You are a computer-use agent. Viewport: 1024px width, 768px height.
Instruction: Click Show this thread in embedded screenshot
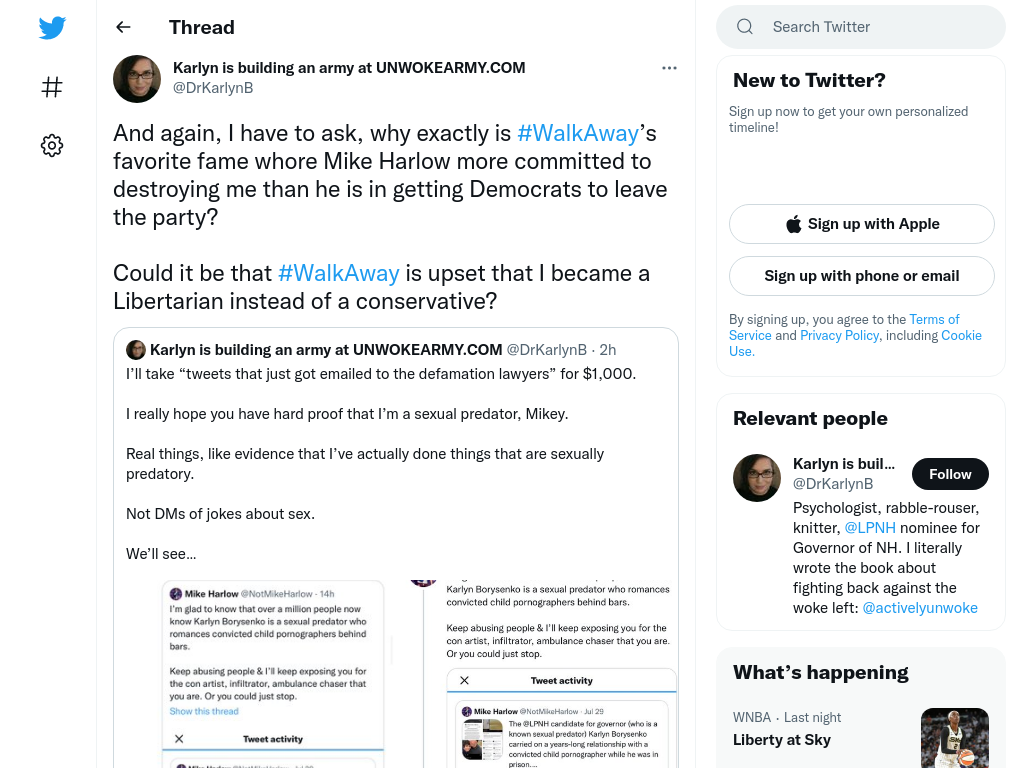click(x=204, y=711)
